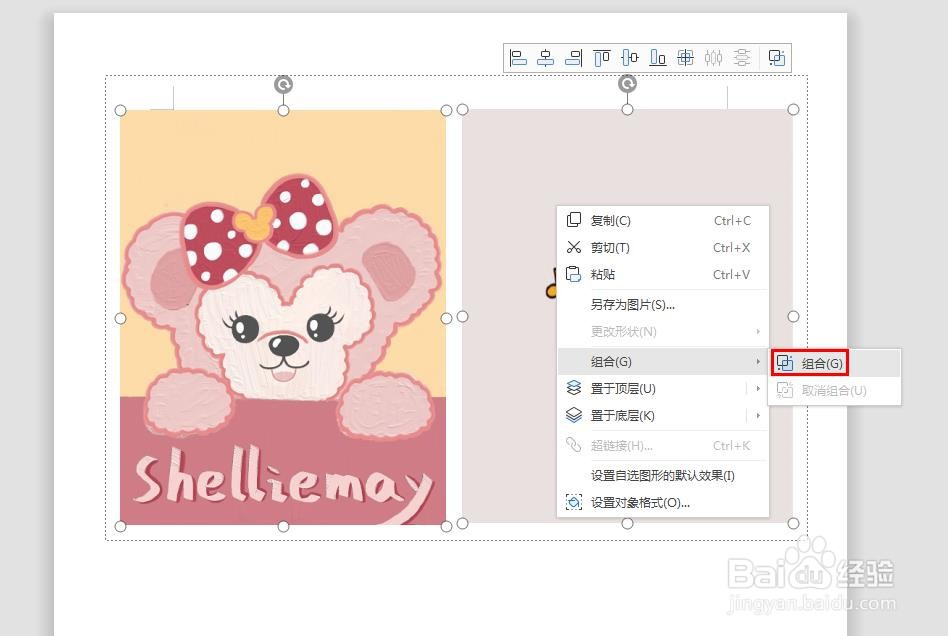The width and height of the screenshot is (948, 636).
Task: Click left-middle handle of ShellieMay picture
Action: 120,318
